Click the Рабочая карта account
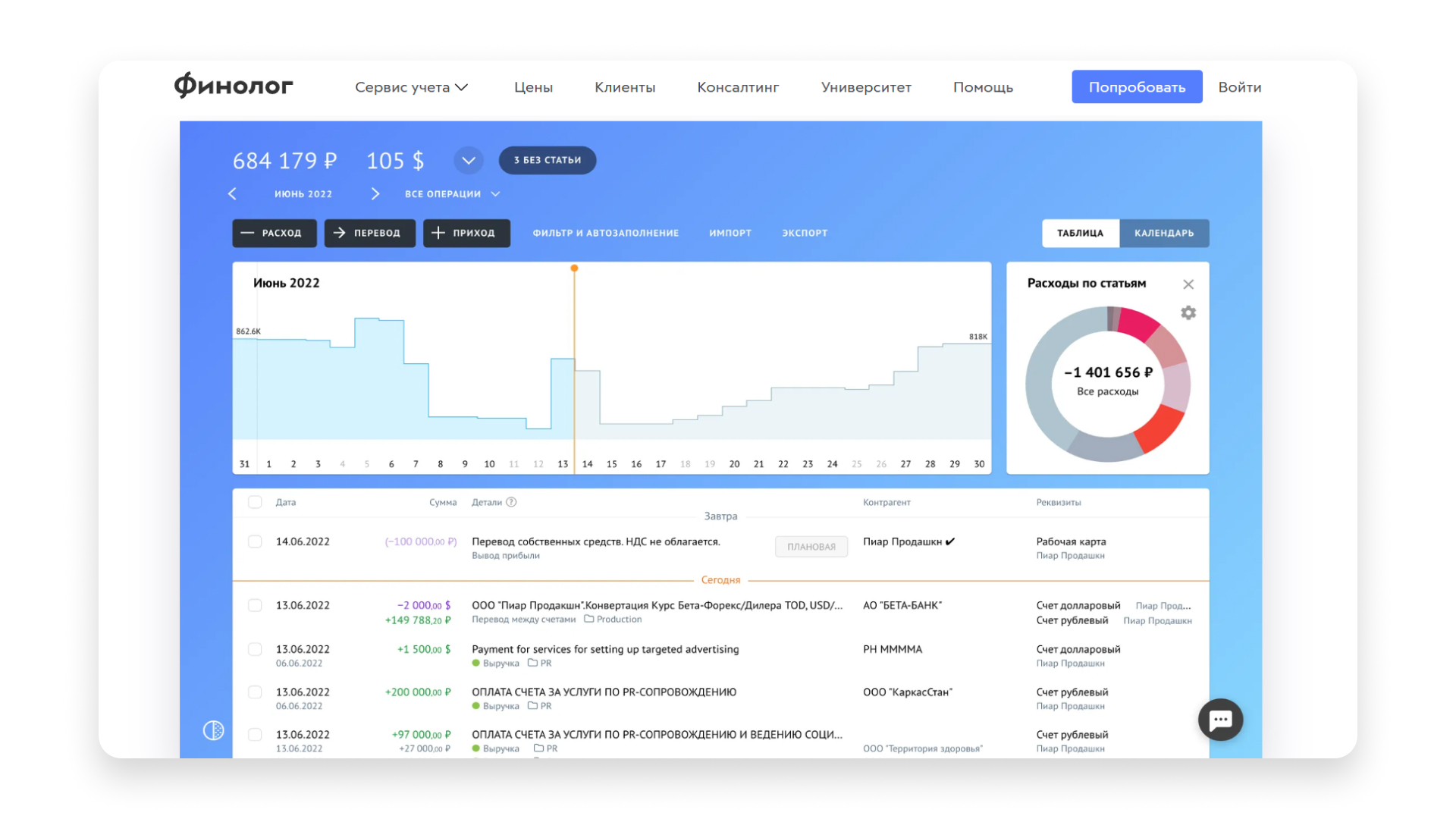 point(1071,541)
